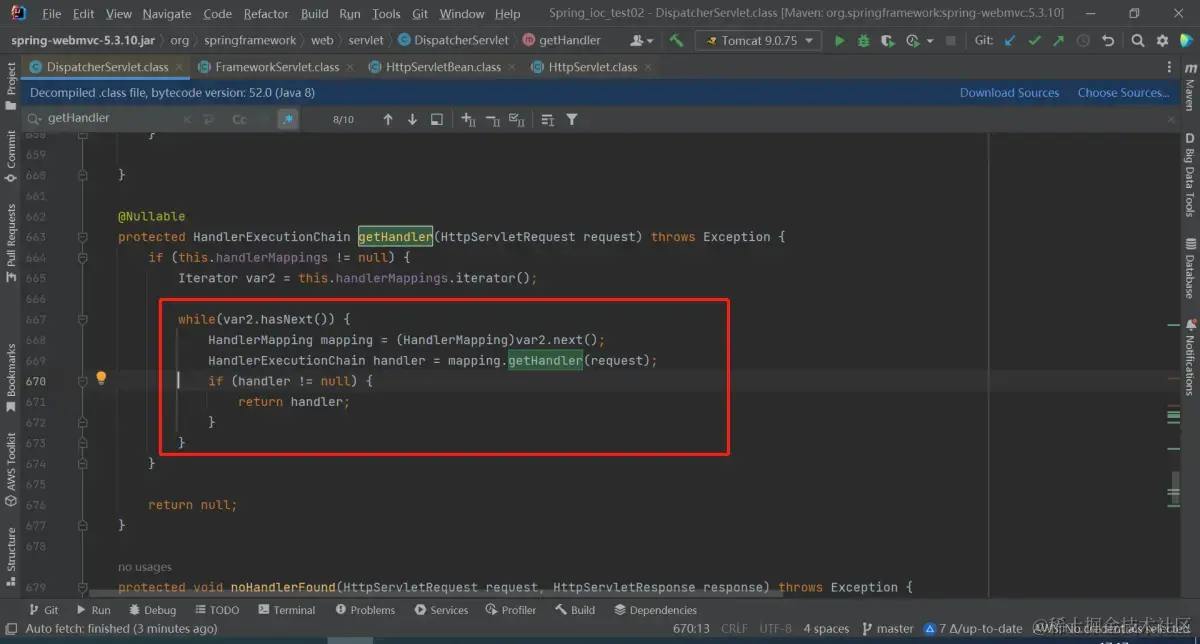Open the Problems tool window button
1200x644 pixels.
tap(365, 610)
